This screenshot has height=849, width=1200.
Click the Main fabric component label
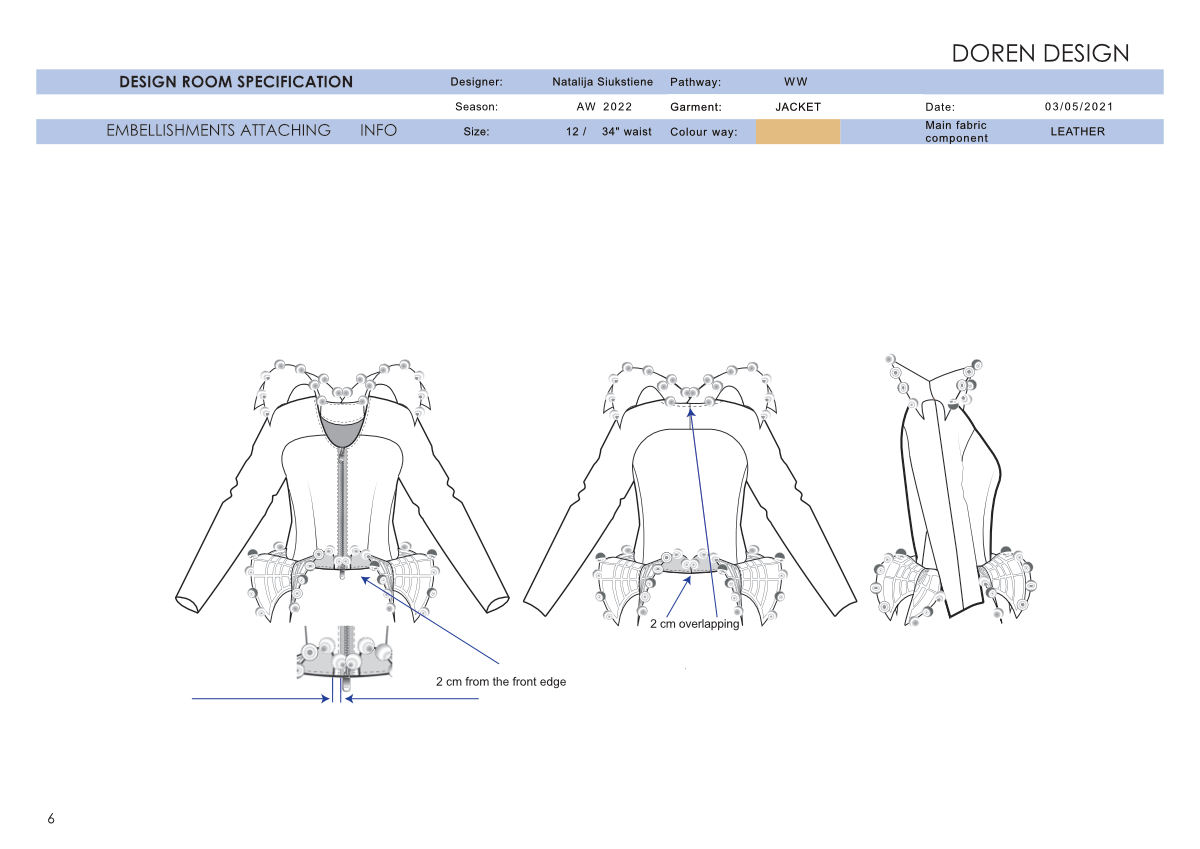click(957, 132)
